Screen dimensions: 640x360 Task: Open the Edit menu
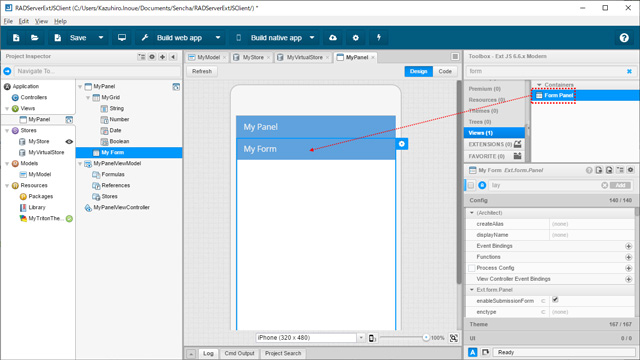(24, 21)
